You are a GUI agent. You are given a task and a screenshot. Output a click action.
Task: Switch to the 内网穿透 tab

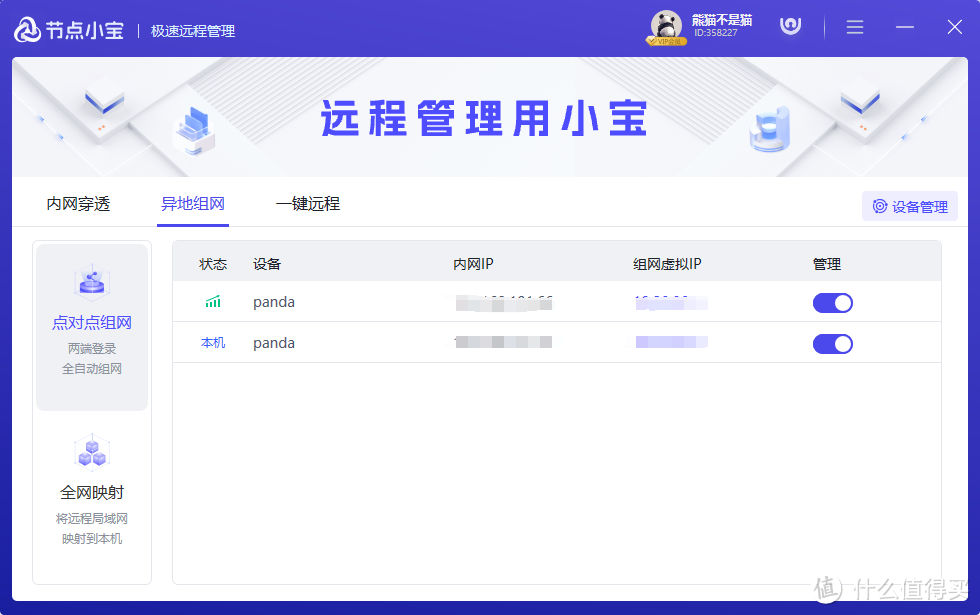(x=79, y=203)
